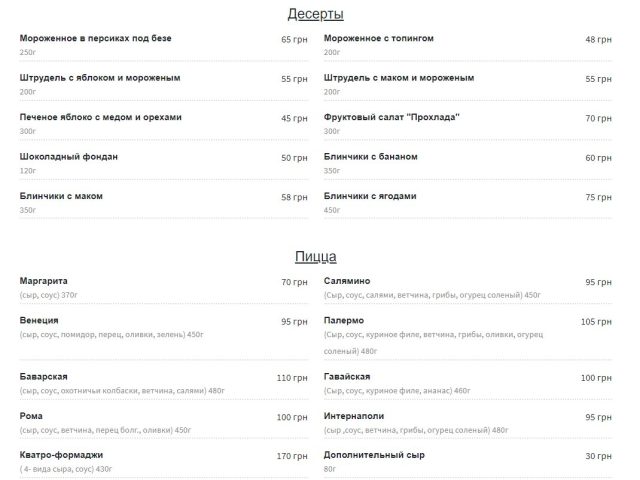This screenshot has width=640, height=480.
Task: Pick Блинчики с бананом entry
Action: click(x=371, y=157)
